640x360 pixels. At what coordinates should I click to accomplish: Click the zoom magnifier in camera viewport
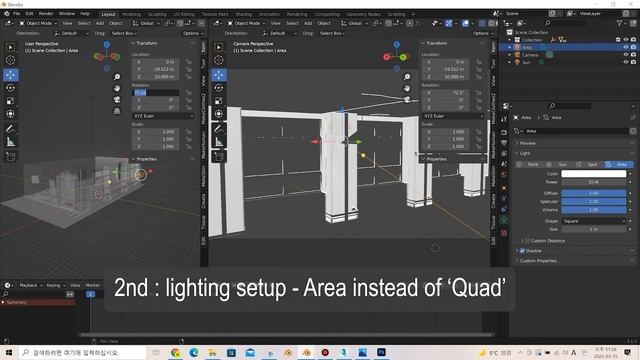(407, 77)
